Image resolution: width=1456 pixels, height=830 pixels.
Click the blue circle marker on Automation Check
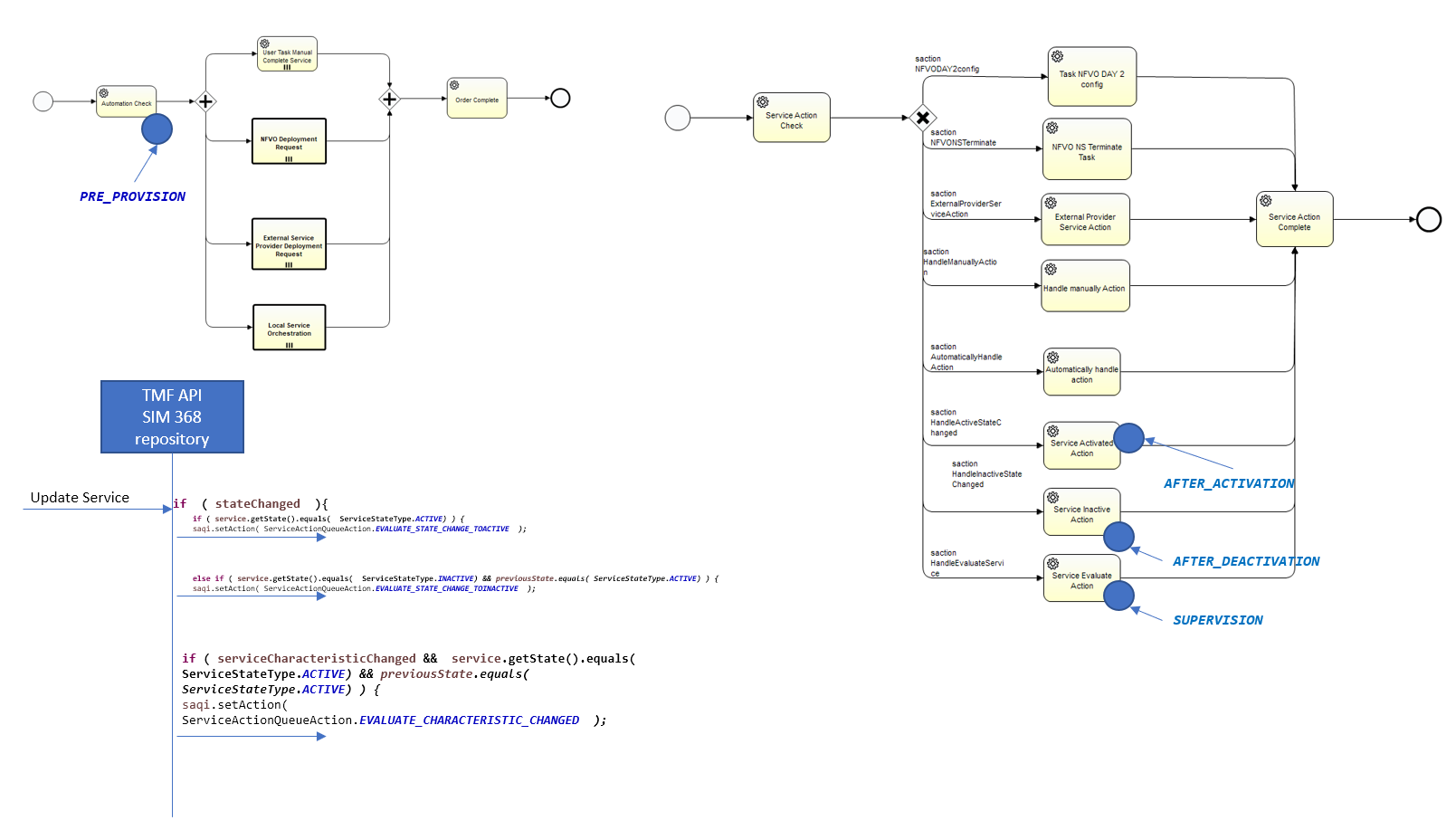click(157, 129)
